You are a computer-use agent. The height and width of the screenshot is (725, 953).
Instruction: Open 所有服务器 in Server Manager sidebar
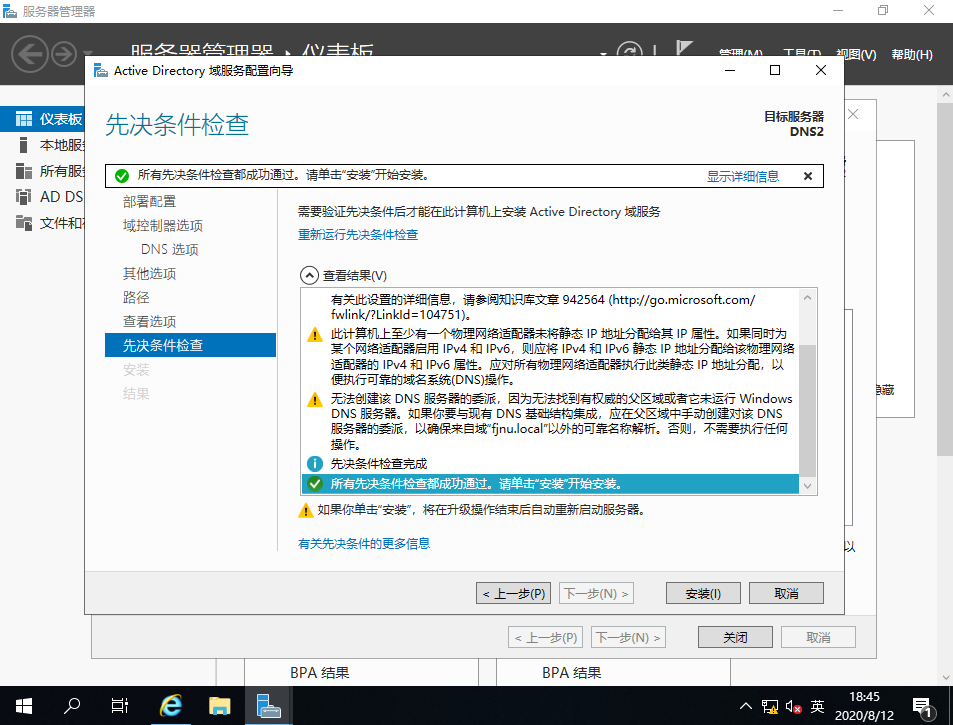pos(43,171)
